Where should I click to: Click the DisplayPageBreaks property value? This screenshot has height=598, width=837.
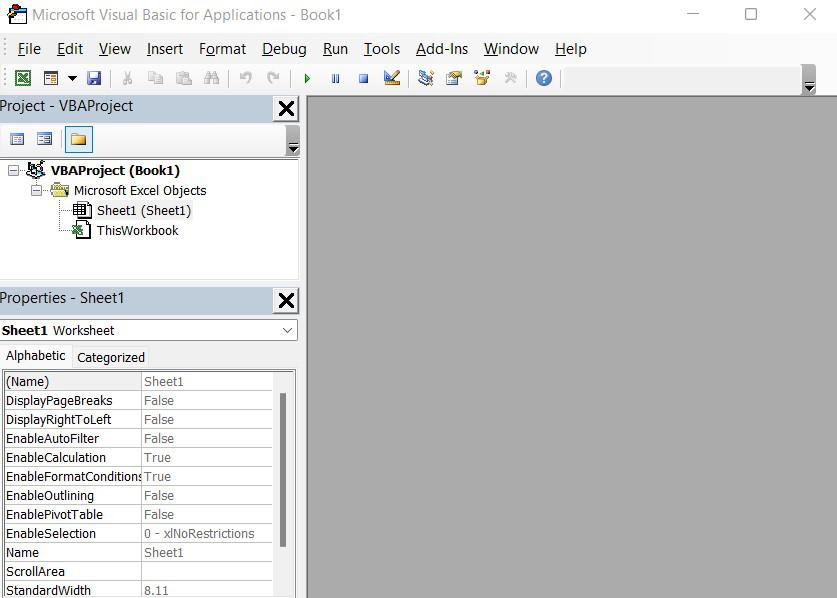tap(207, 400)
